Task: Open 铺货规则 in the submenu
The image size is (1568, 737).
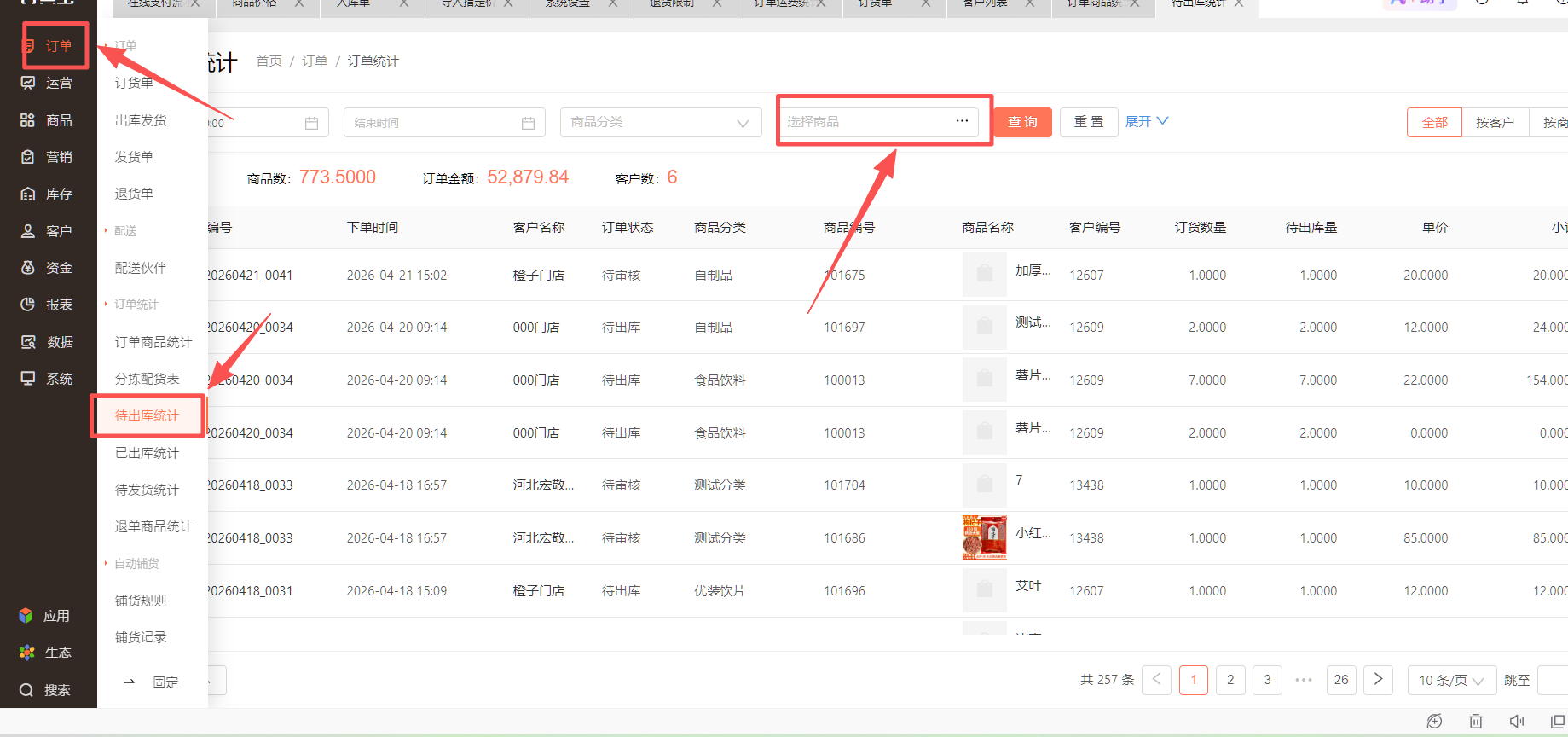Action: pos(141,601)
